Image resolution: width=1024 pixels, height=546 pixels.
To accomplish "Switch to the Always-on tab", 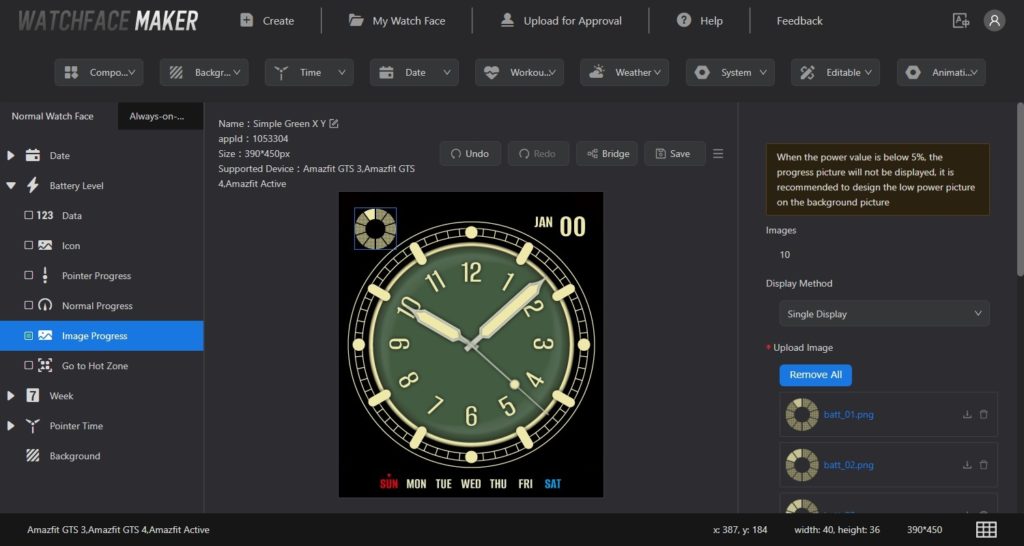I will (x=158, y=116).
